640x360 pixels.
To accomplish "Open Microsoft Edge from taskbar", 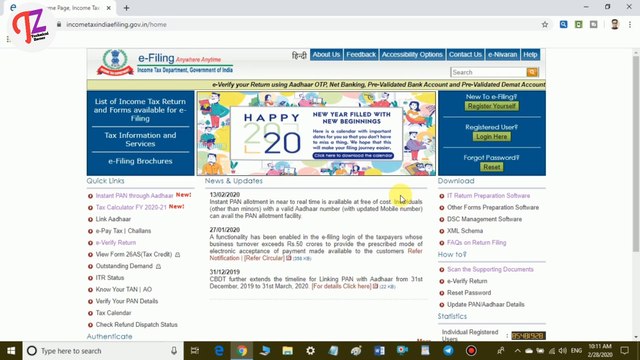I will [219, 351].
